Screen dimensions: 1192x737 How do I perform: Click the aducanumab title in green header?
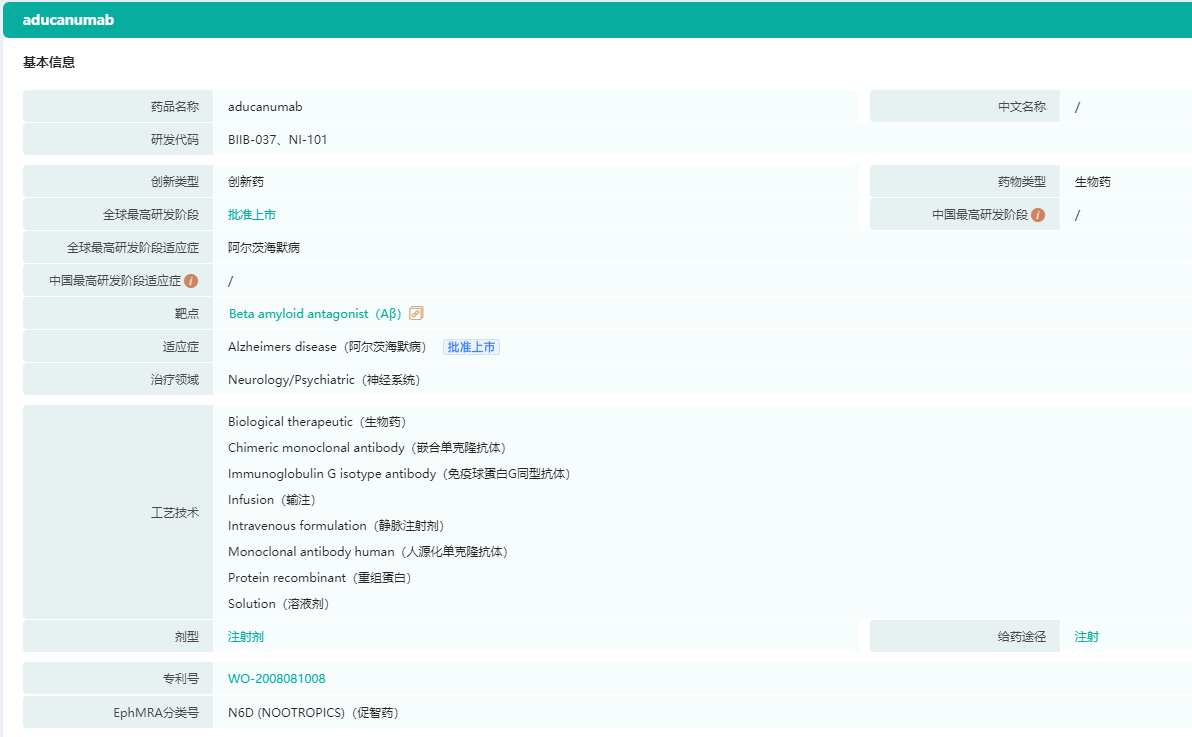pyautogui.click(x=68, y=20)
